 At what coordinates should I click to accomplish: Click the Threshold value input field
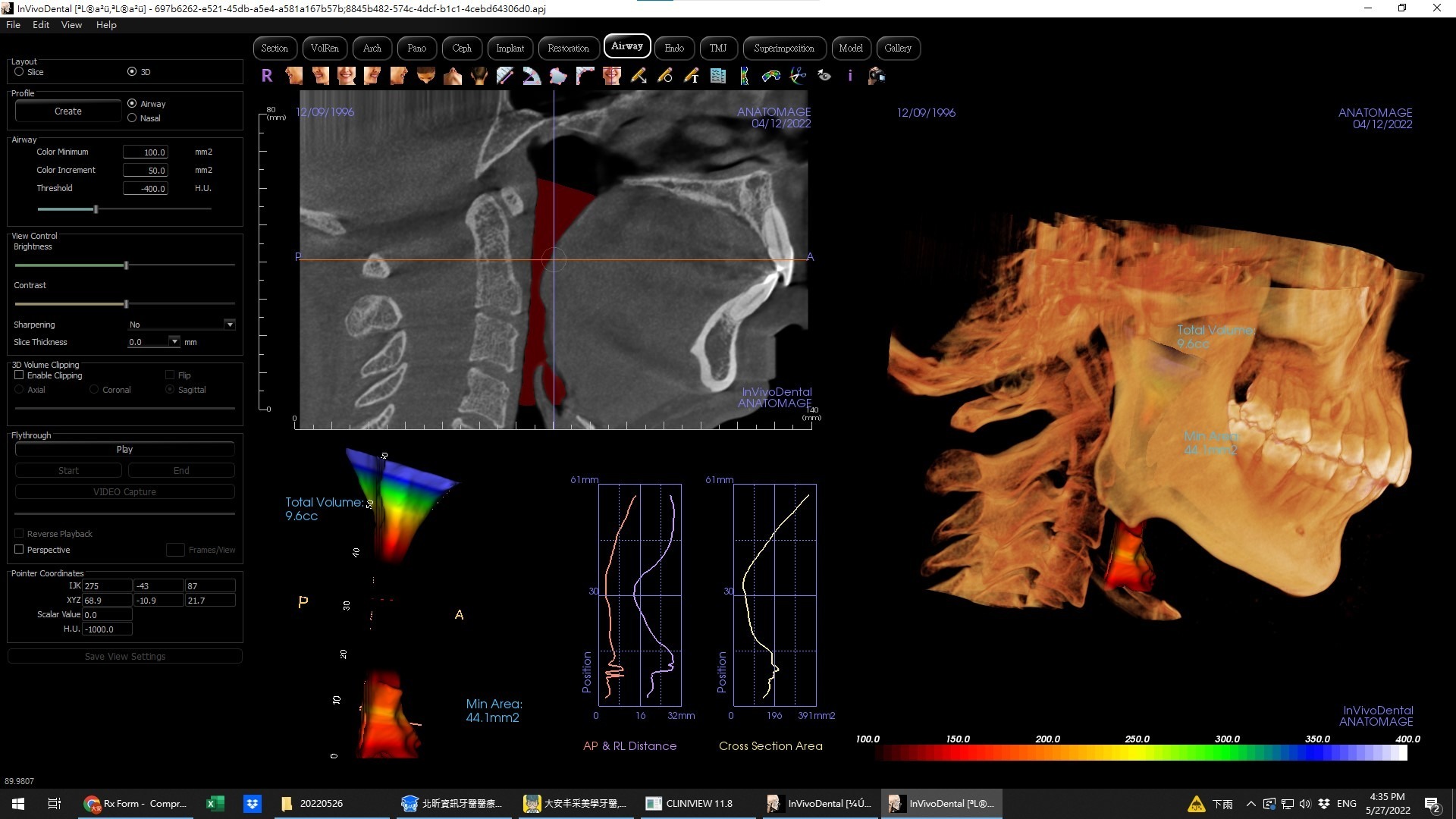tap(145, 189)
